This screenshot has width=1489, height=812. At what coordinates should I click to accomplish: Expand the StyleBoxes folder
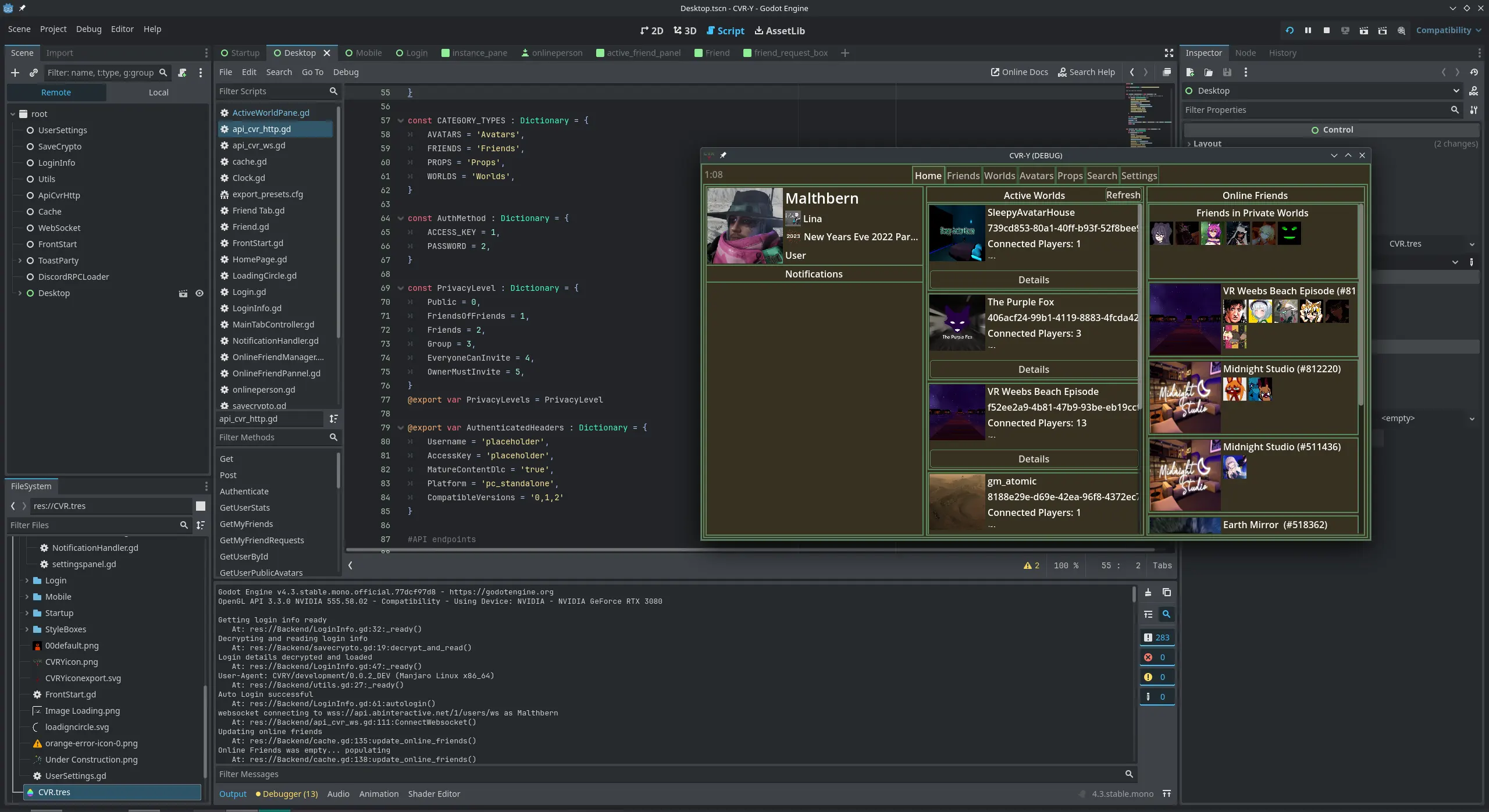point(27,629)
